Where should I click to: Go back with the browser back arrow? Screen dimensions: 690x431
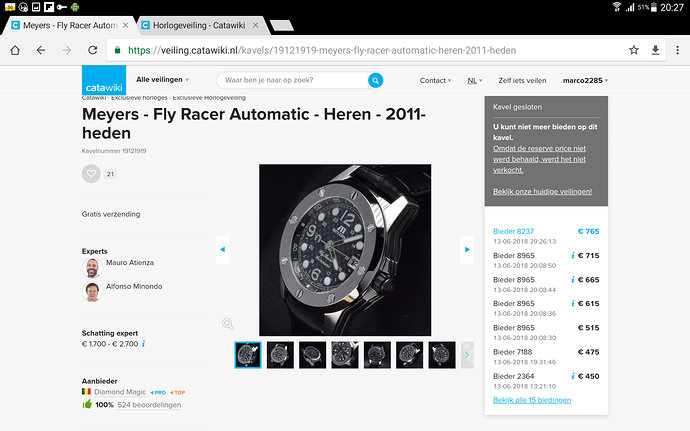[x=41, y=50]
